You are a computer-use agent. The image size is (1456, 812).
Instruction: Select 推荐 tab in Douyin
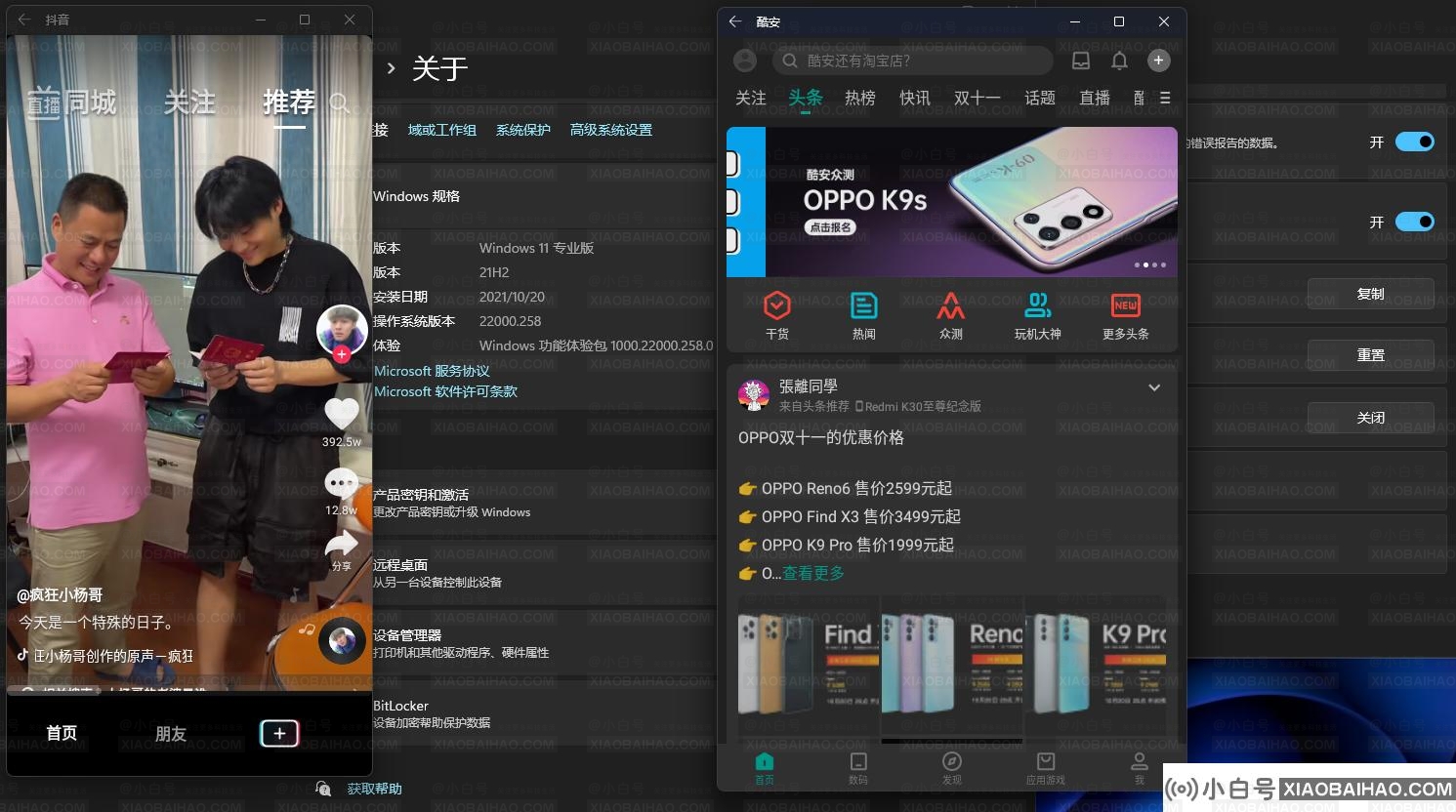pyautogui.click(x=289, y=101)
